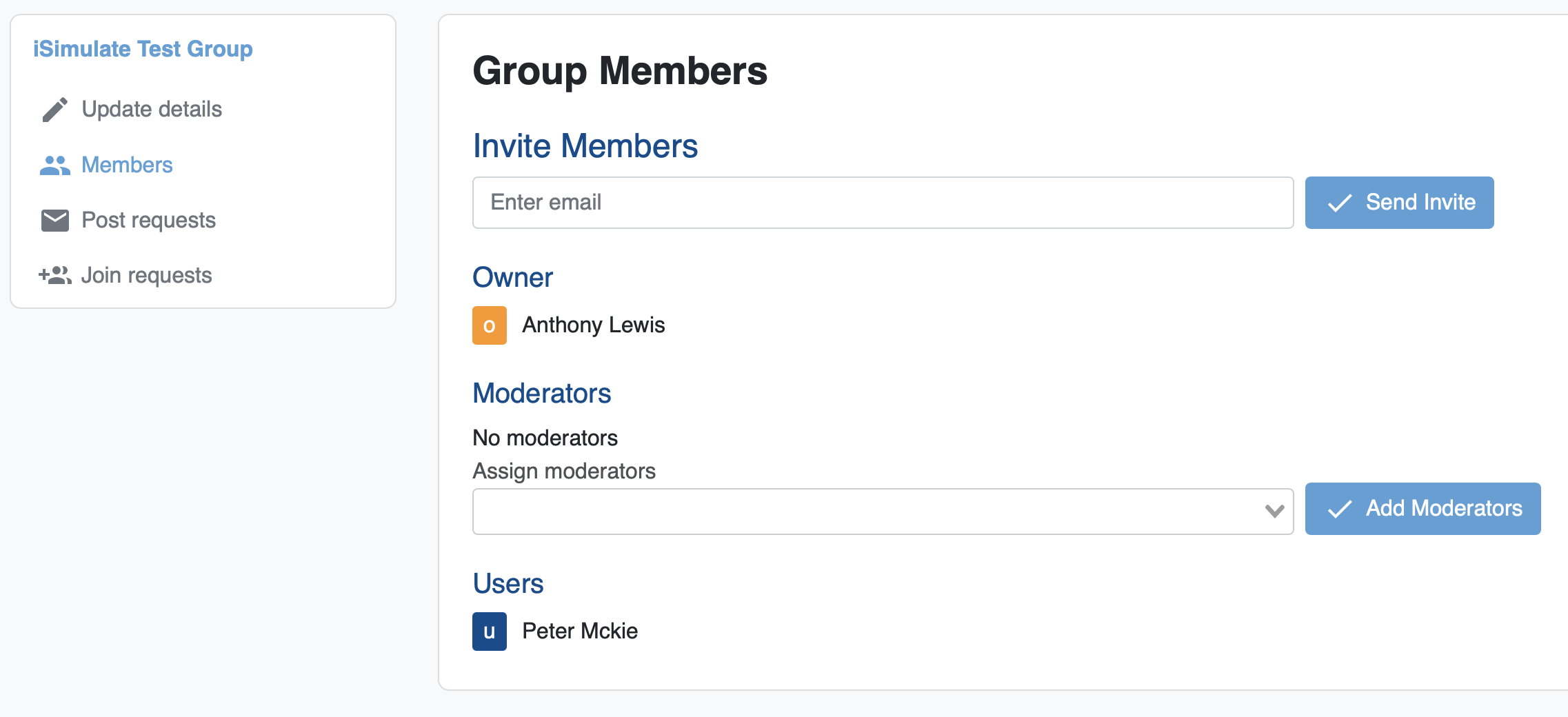The image size is (1568, 717).
Task: Select the people icon next to Members
Action: [54, 164]
